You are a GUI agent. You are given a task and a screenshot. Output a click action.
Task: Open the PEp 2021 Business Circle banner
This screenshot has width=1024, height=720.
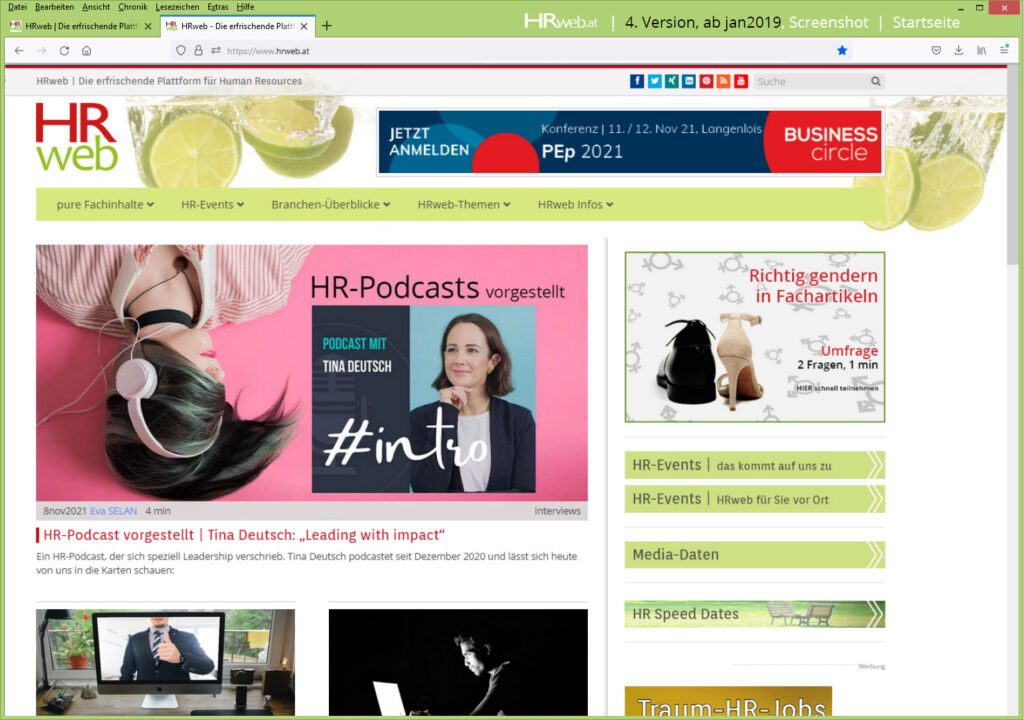630,142
